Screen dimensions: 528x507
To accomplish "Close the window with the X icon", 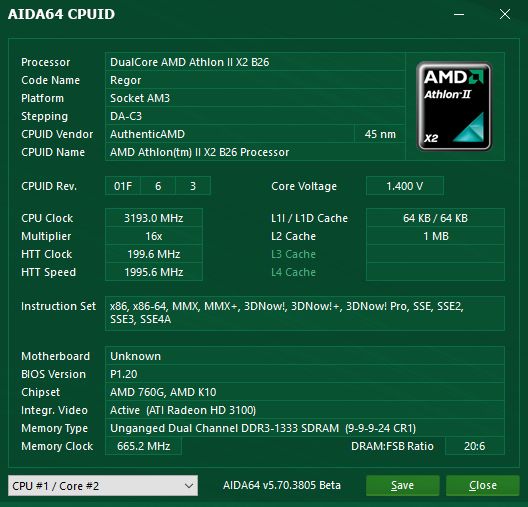I will coord(505,14).
